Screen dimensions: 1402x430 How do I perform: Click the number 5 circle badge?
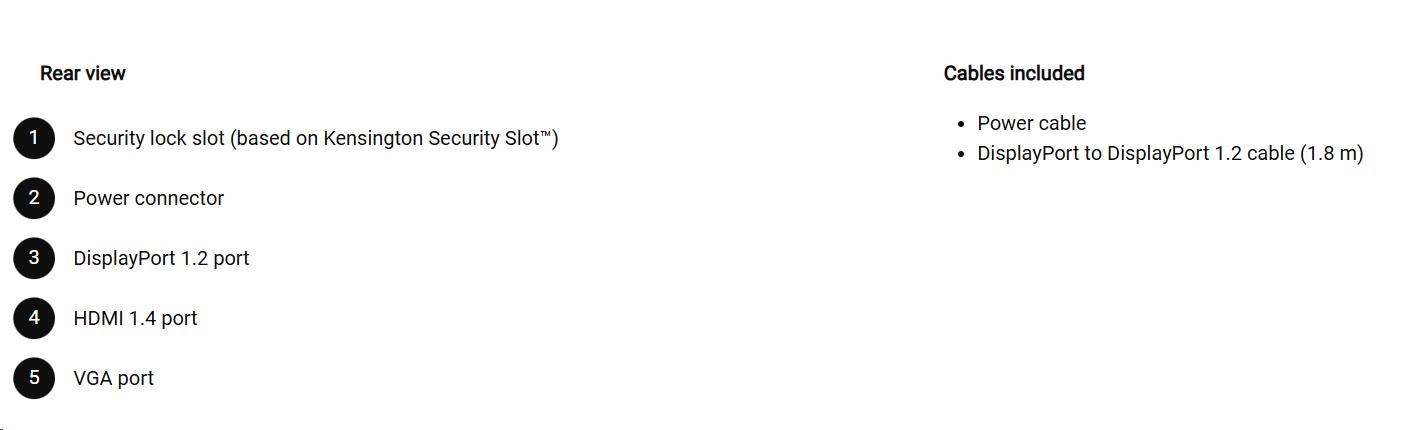34,378
